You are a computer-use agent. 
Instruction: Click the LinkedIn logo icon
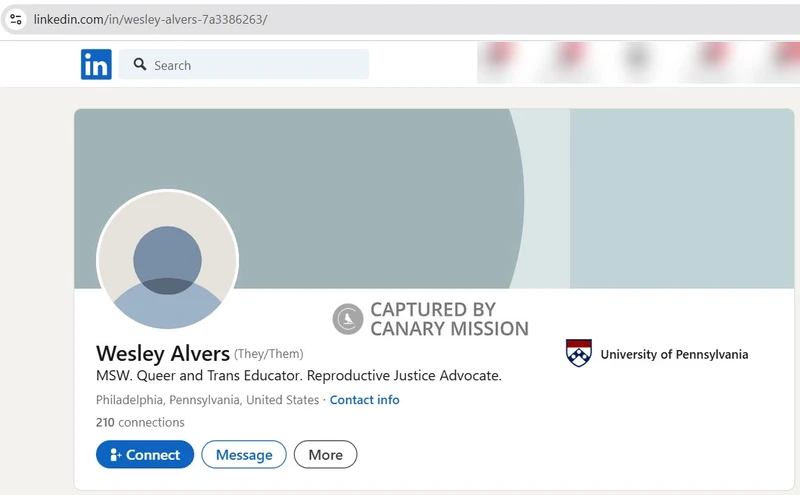click(96, 64)
